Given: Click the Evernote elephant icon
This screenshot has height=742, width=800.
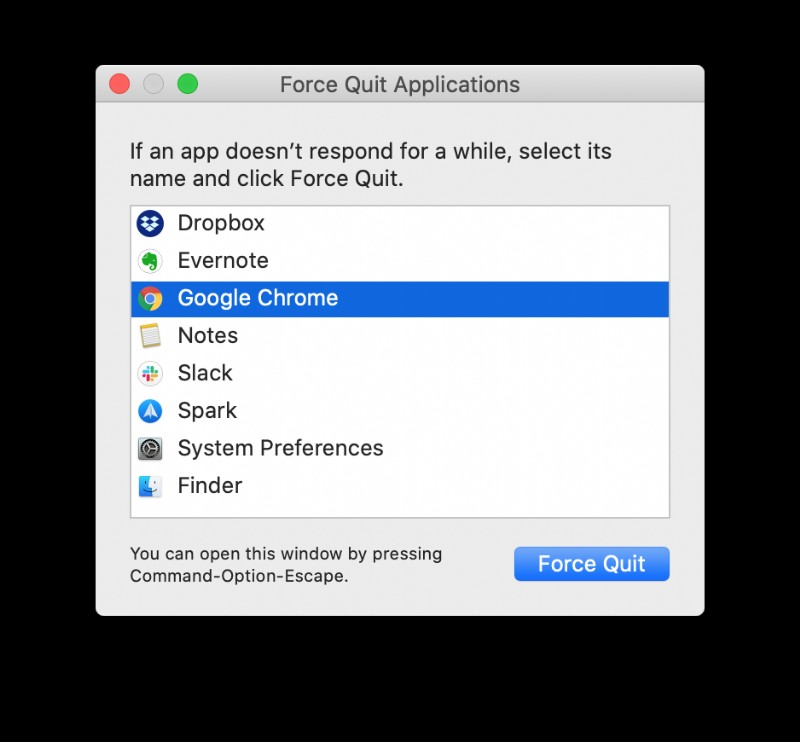Looking at the screenshot, I should pyautogui.click(x=149, y=260).
